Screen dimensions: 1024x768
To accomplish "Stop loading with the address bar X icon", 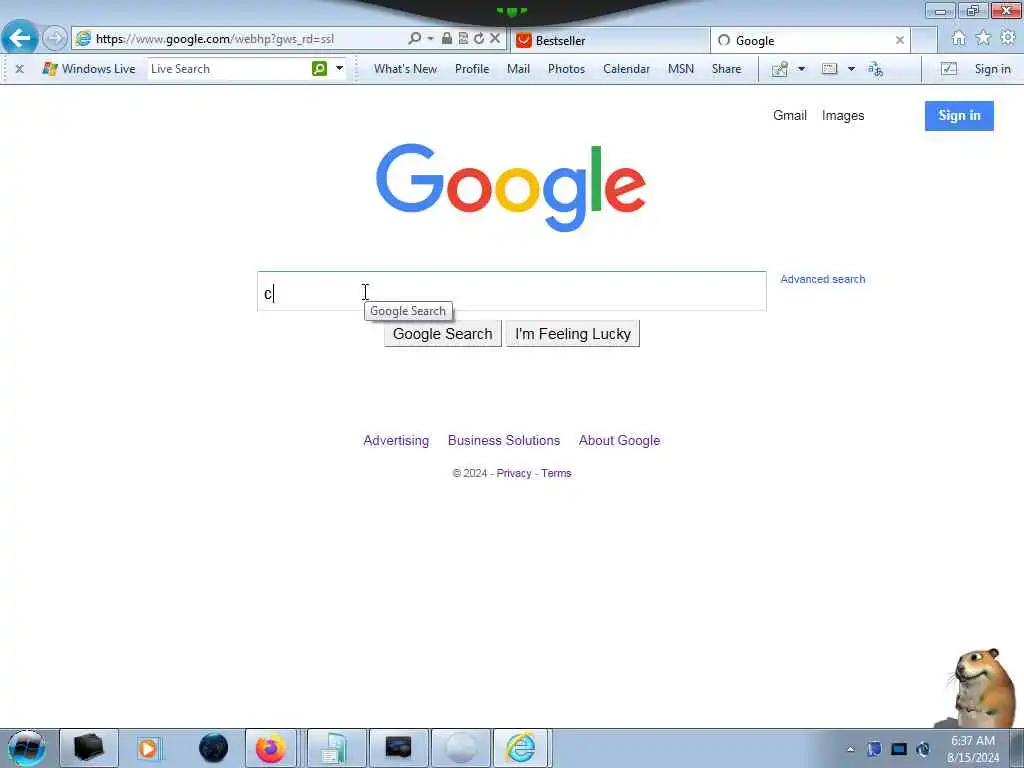I will click(x=495, y=39).
